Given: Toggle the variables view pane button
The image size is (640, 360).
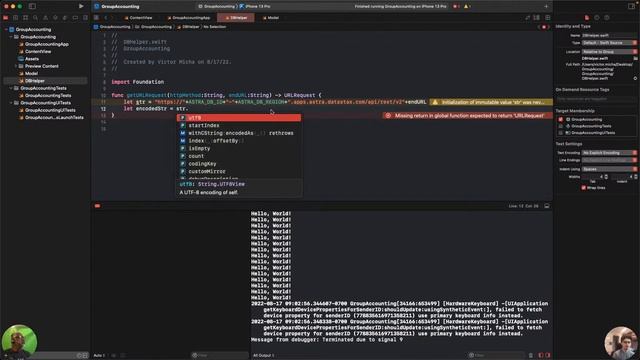Looking at the screenshot, I should (x=541, y=356).
